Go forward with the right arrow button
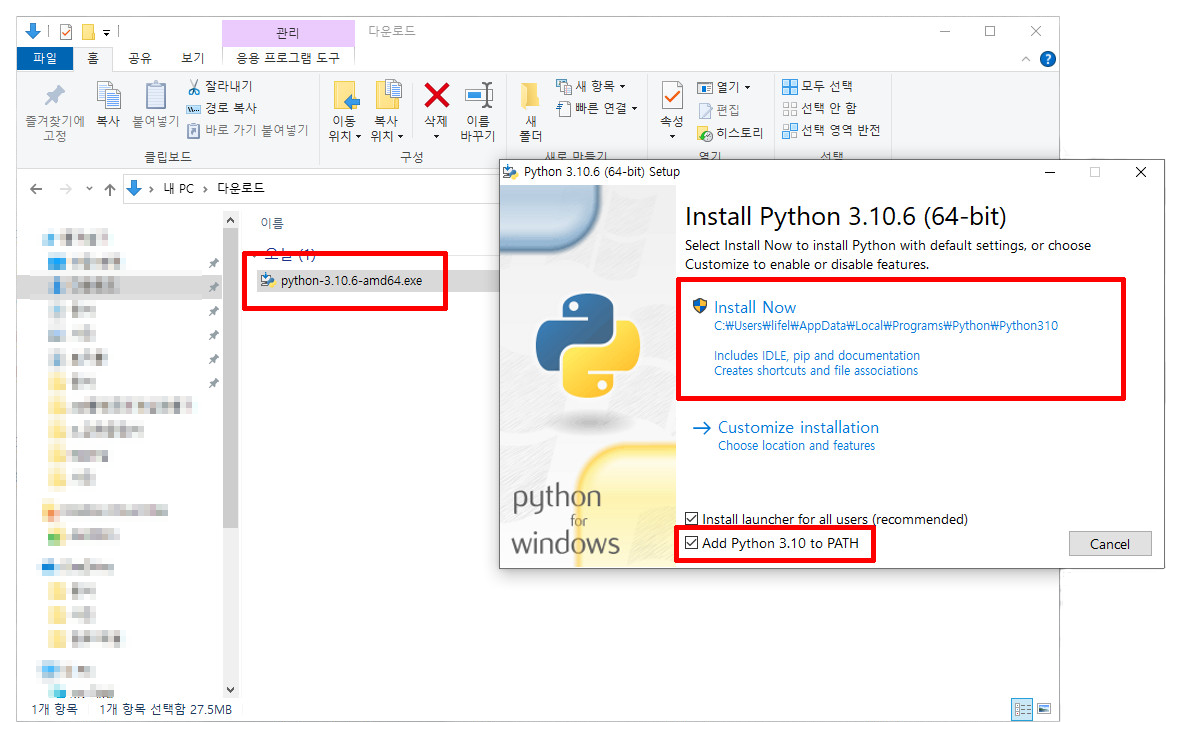 [x=65, y=189]
